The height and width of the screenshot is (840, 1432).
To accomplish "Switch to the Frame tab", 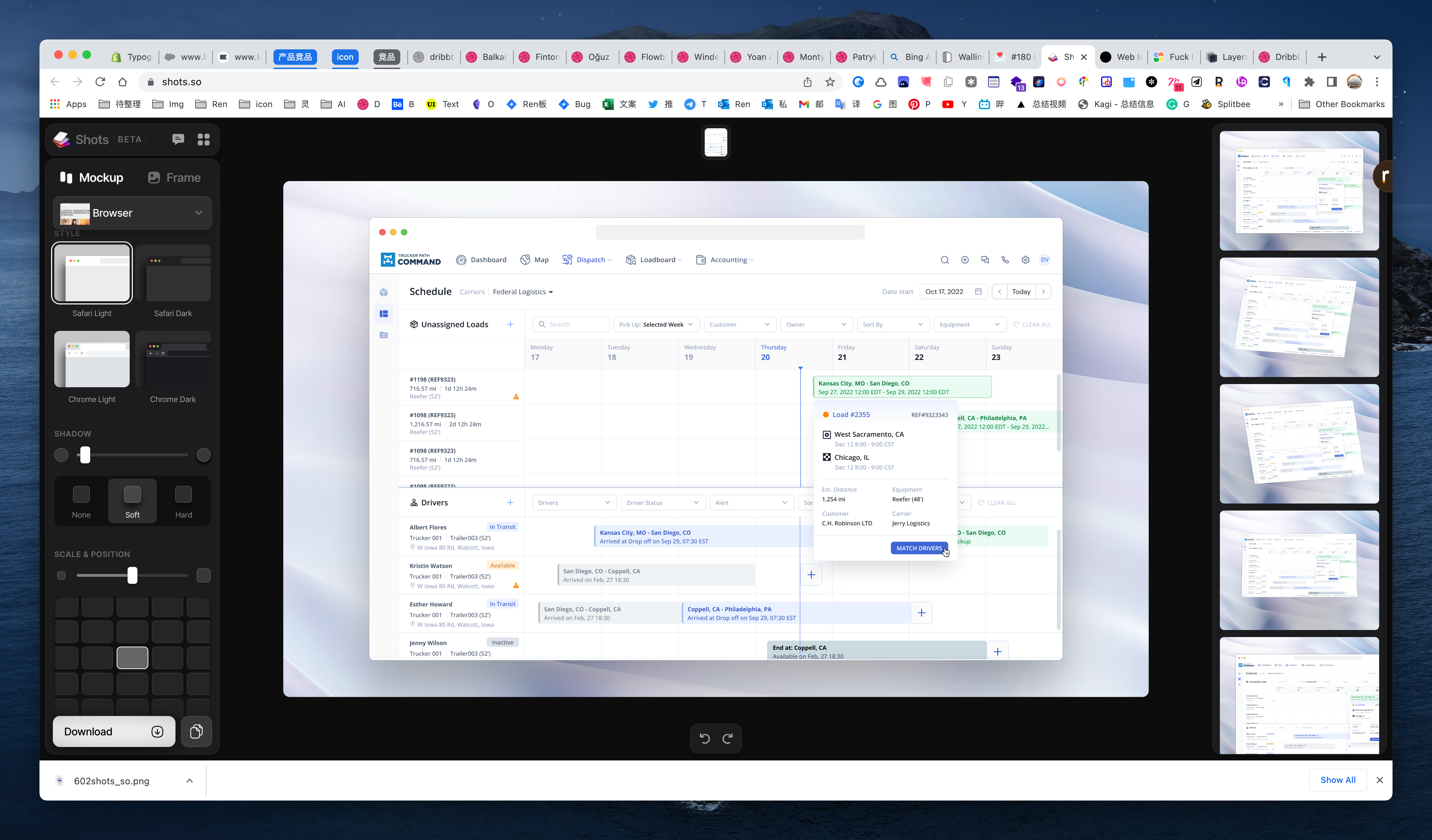I will pyautogui.click(x=174, y=177).
